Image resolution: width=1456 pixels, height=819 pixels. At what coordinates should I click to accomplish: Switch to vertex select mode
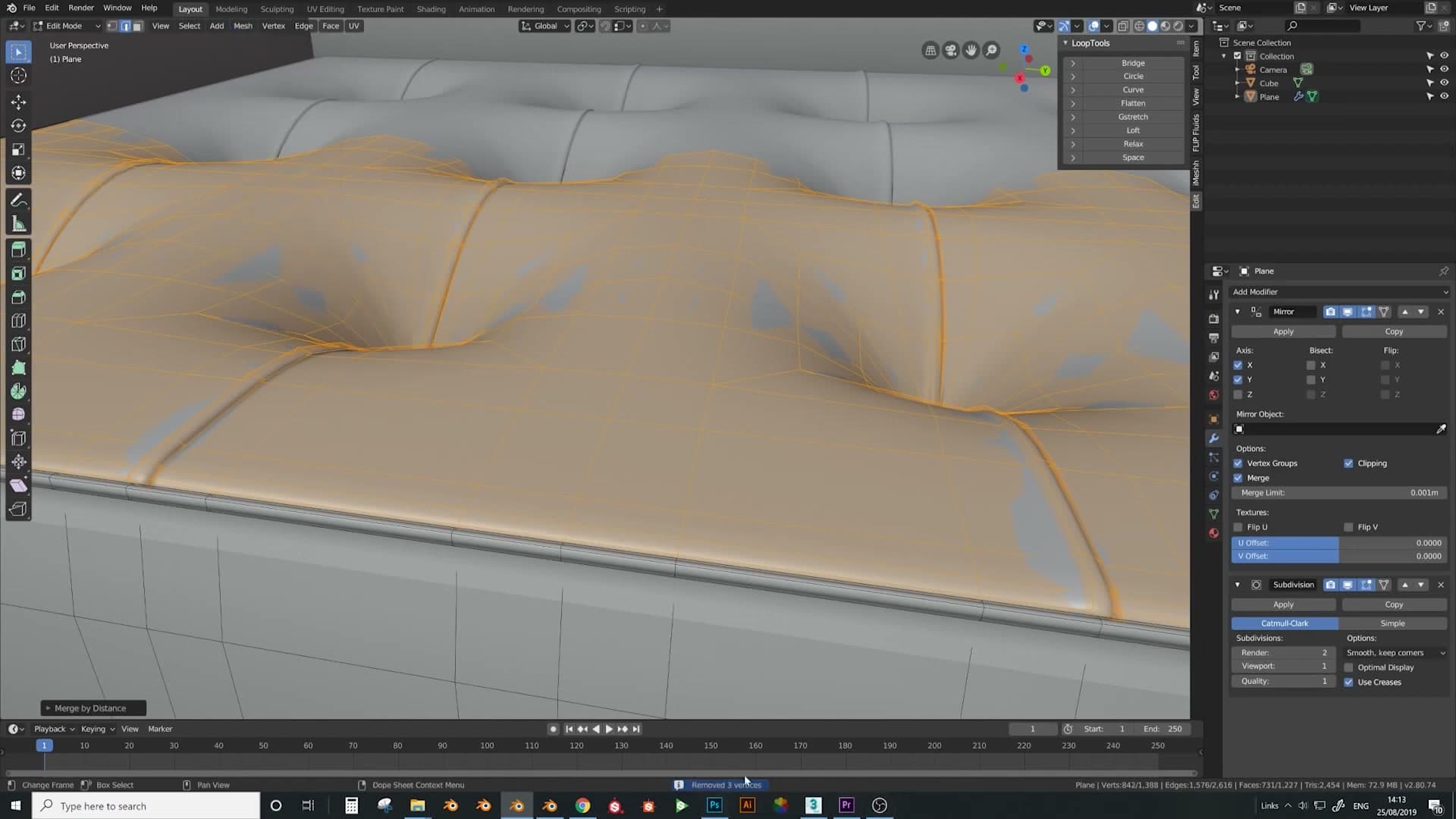(x=112, y=26)
